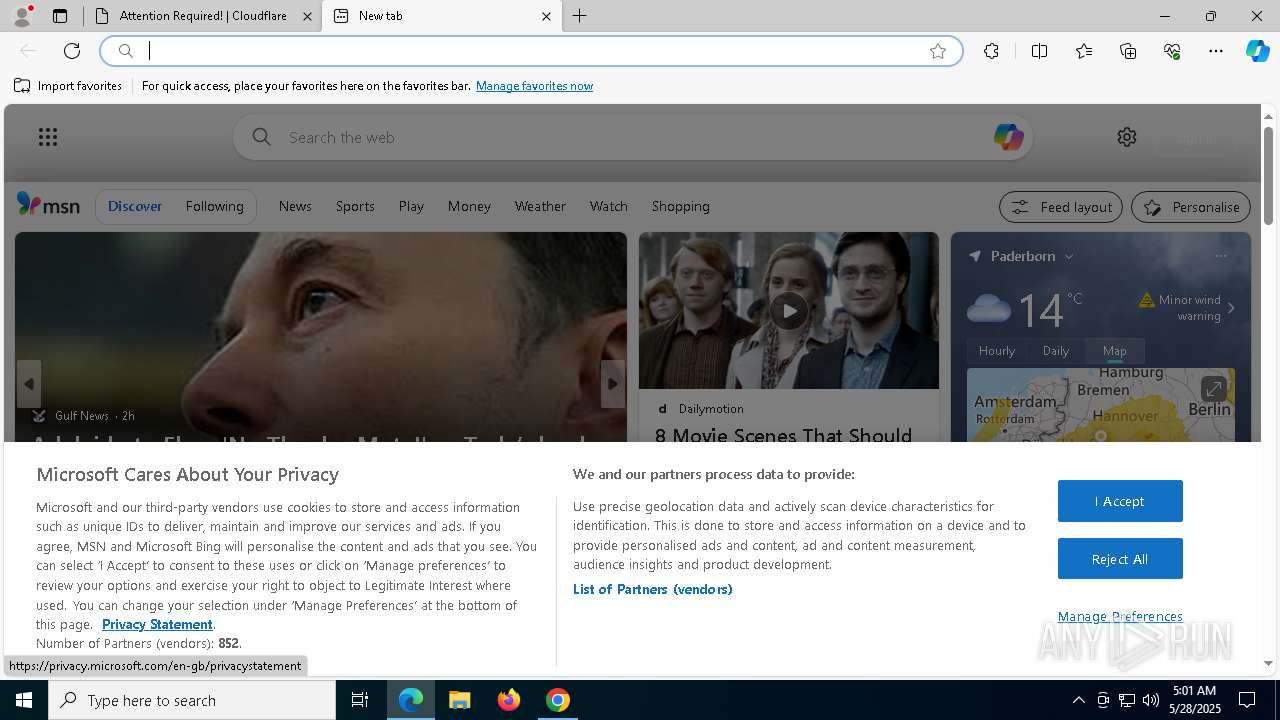Switch weather to Map tab
Screen dimensions: 1280x720
1115,351
